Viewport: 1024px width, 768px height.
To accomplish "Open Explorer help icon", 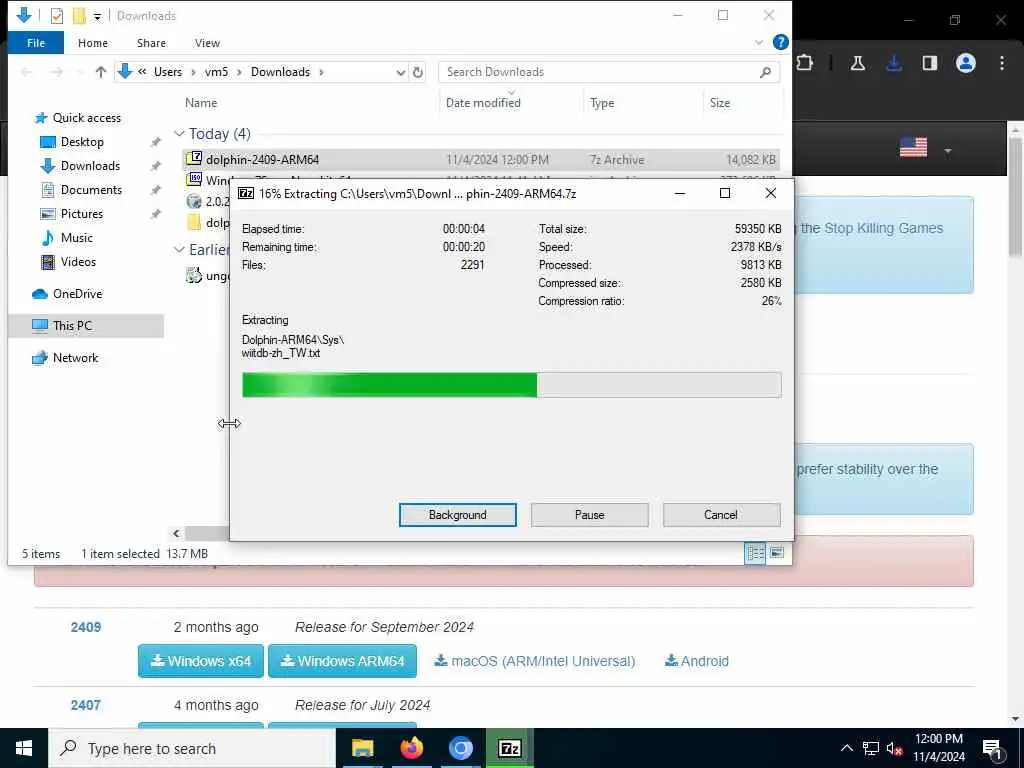I will [780, 42].
